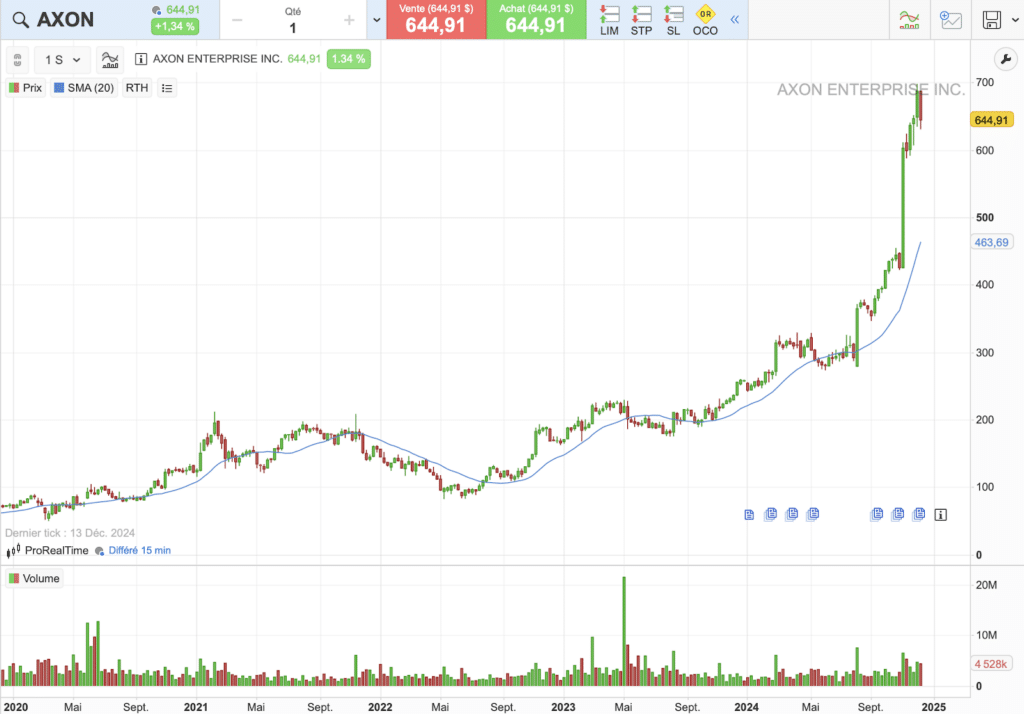1024x714 pixels.
Task: Collapse the order bar with double chevron
Action: pyautogui.click(x=735, y=20)
